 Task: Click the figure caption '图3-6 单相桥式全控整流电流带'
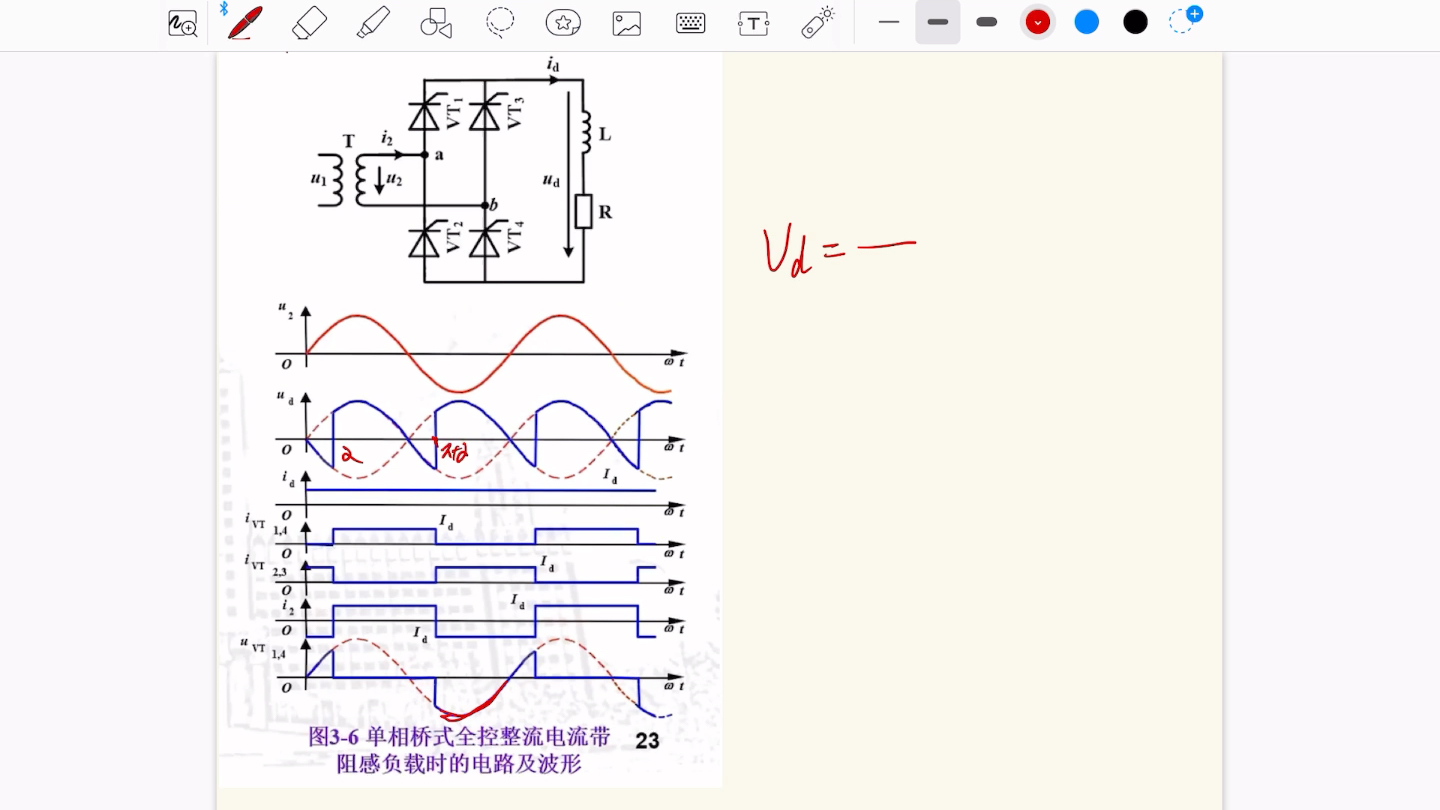pyautogui.click(x=459, y=737)
